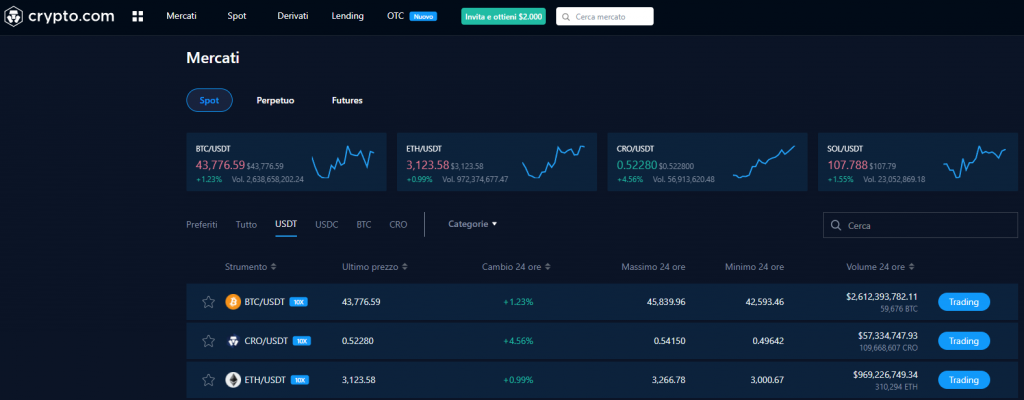Open the CRO/USDT sparkline chart card
This screenshot has height=400, width=1024.
coord(707,162)
